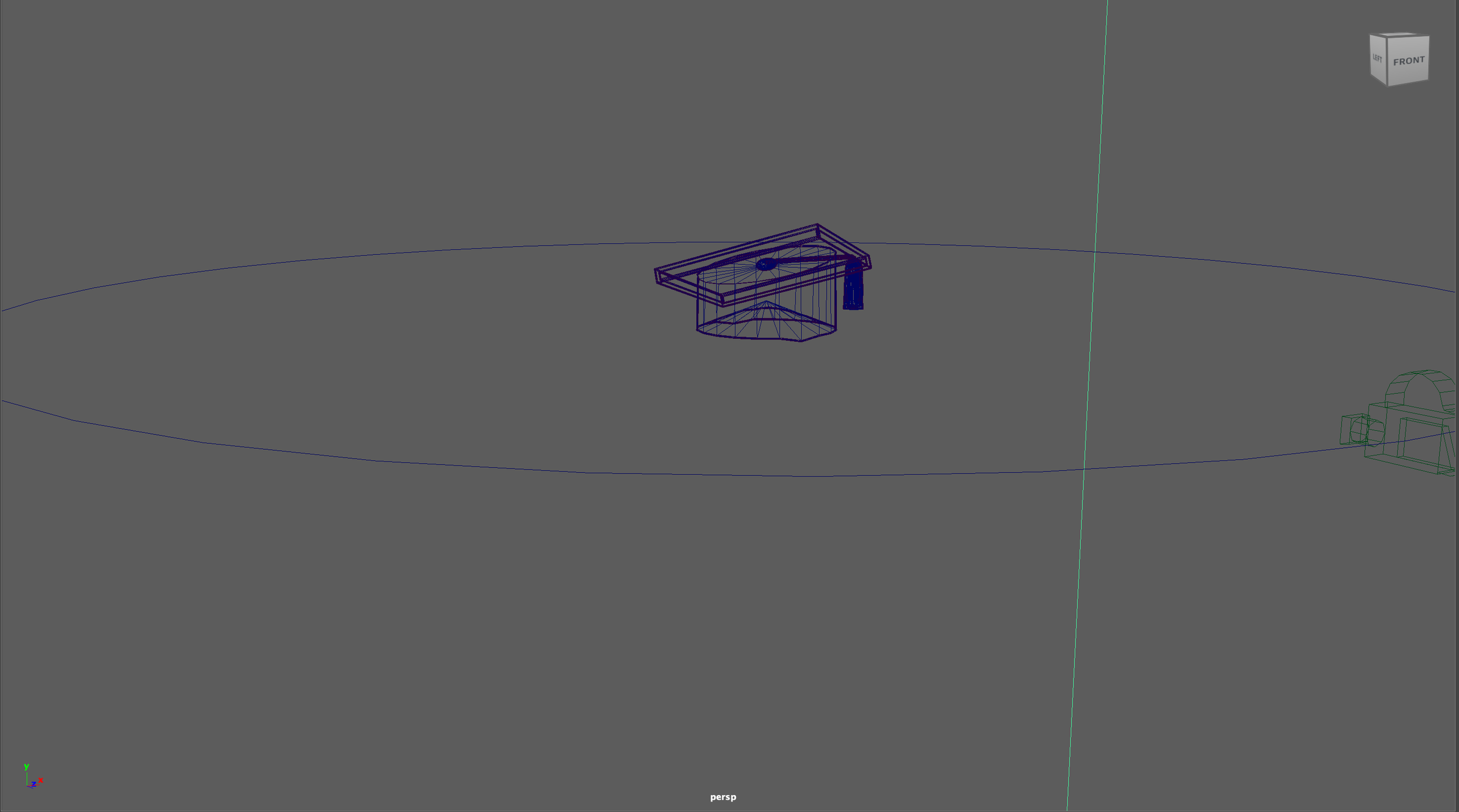The height and width of the screenshot is (812, 1459).
Task: Click the FRONT face of the ViewCube
Action: [1408, 61]
